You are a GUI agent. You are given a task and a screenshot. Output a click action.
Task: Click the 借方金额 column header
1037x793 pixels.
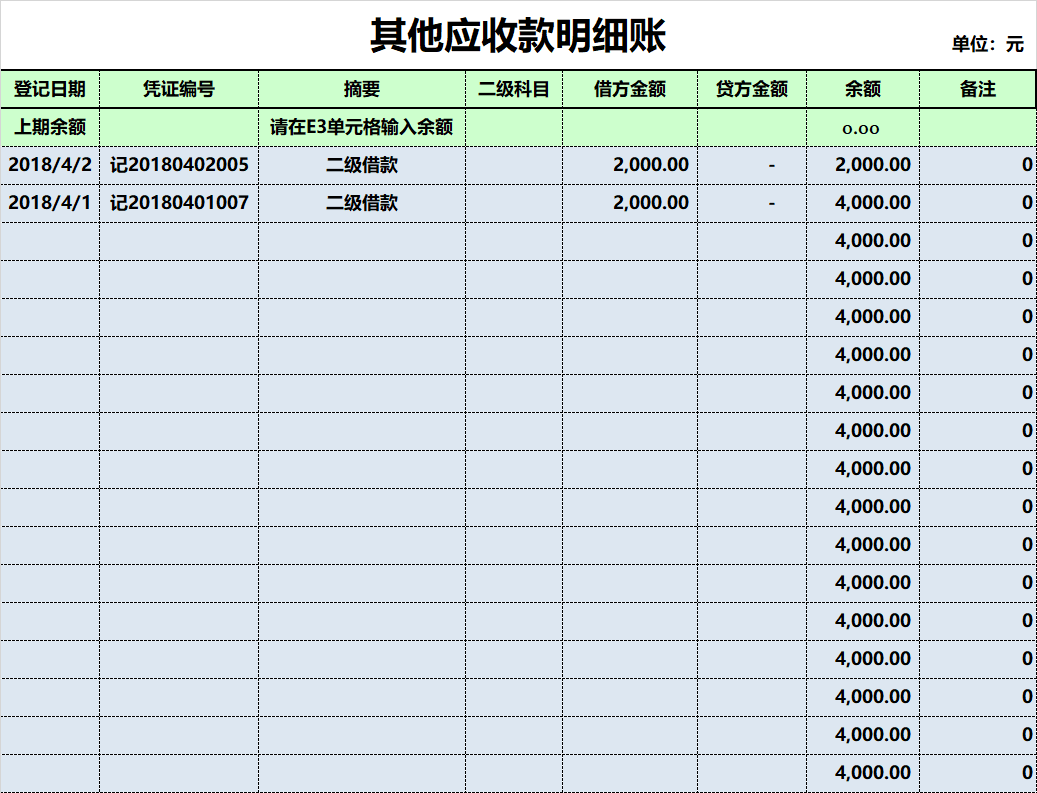[x=630, y=89]
